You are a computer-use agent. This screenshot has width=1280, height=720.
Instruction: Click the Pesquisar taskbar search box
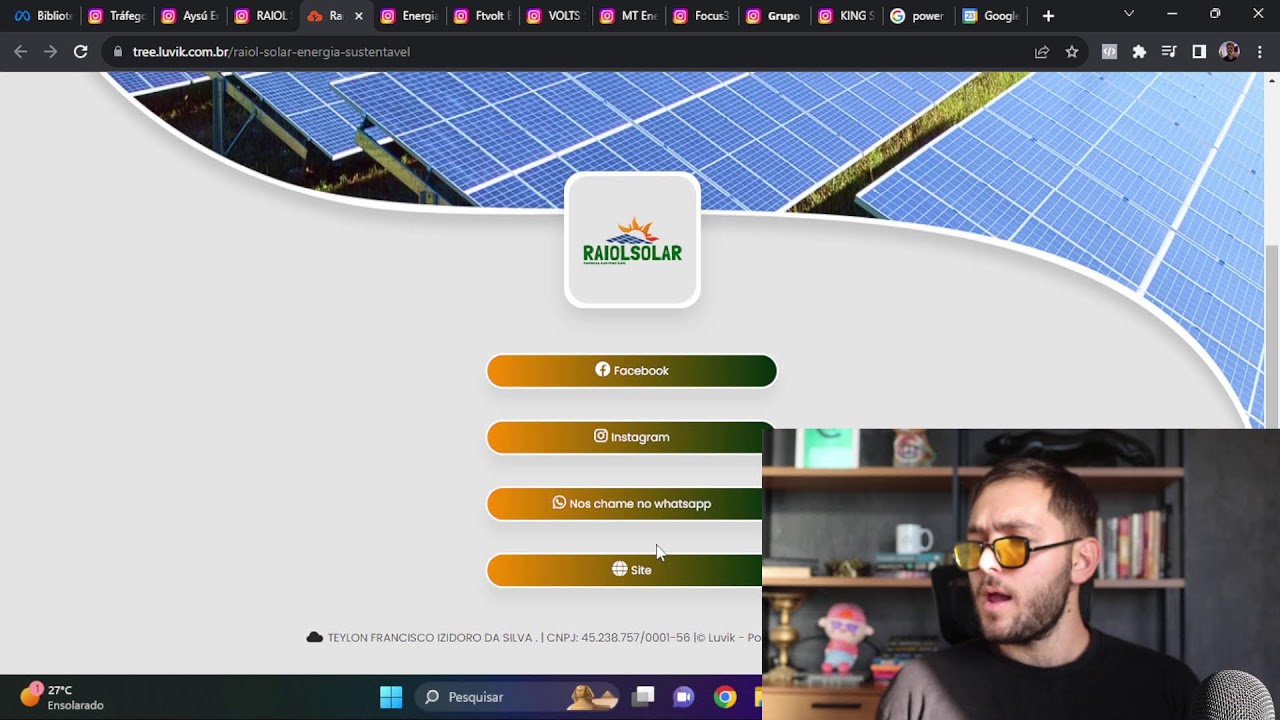tap(518, 697)
